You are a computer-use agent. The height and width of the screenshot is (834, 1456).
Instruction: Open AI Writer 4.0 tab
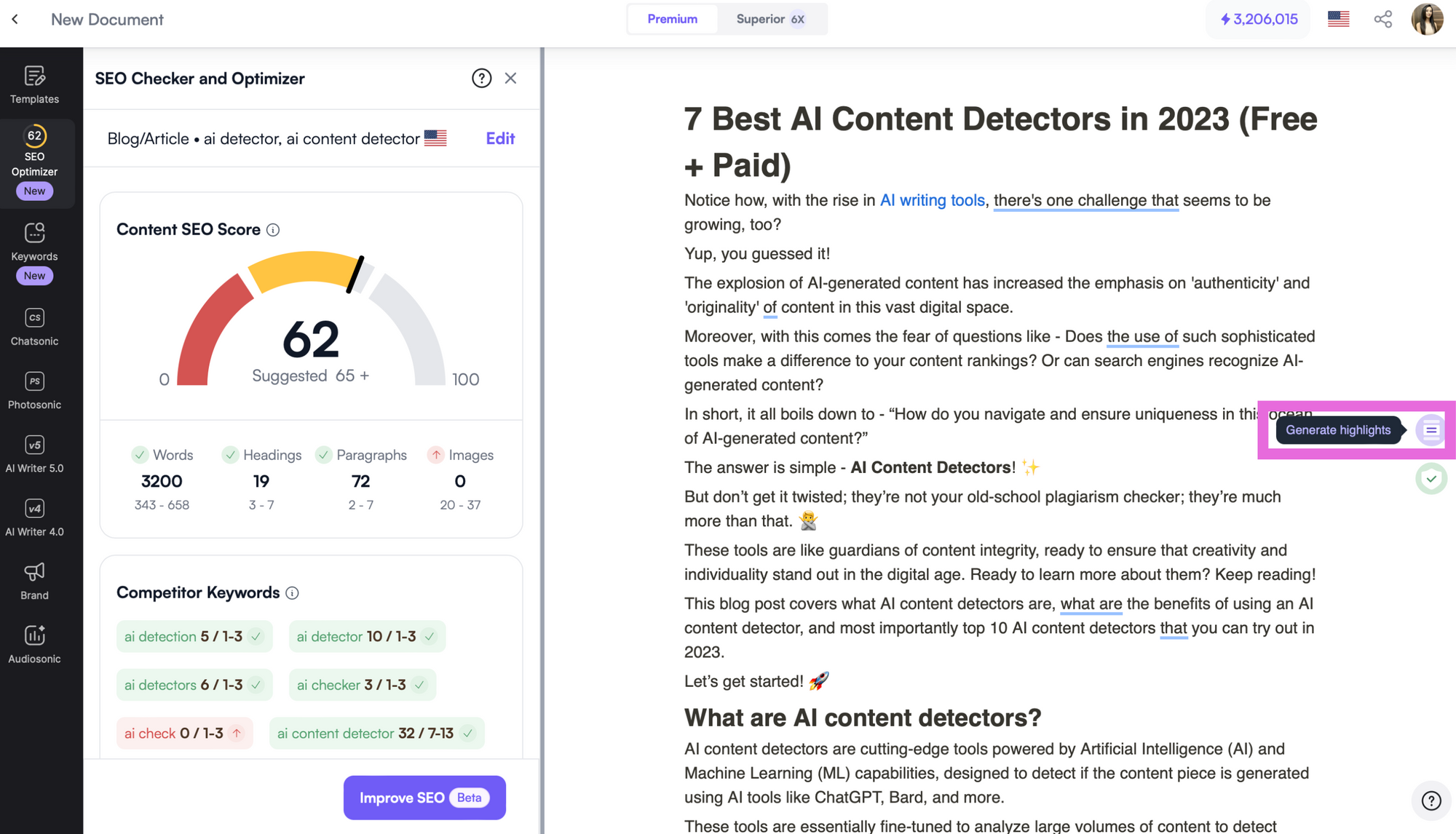34,517
